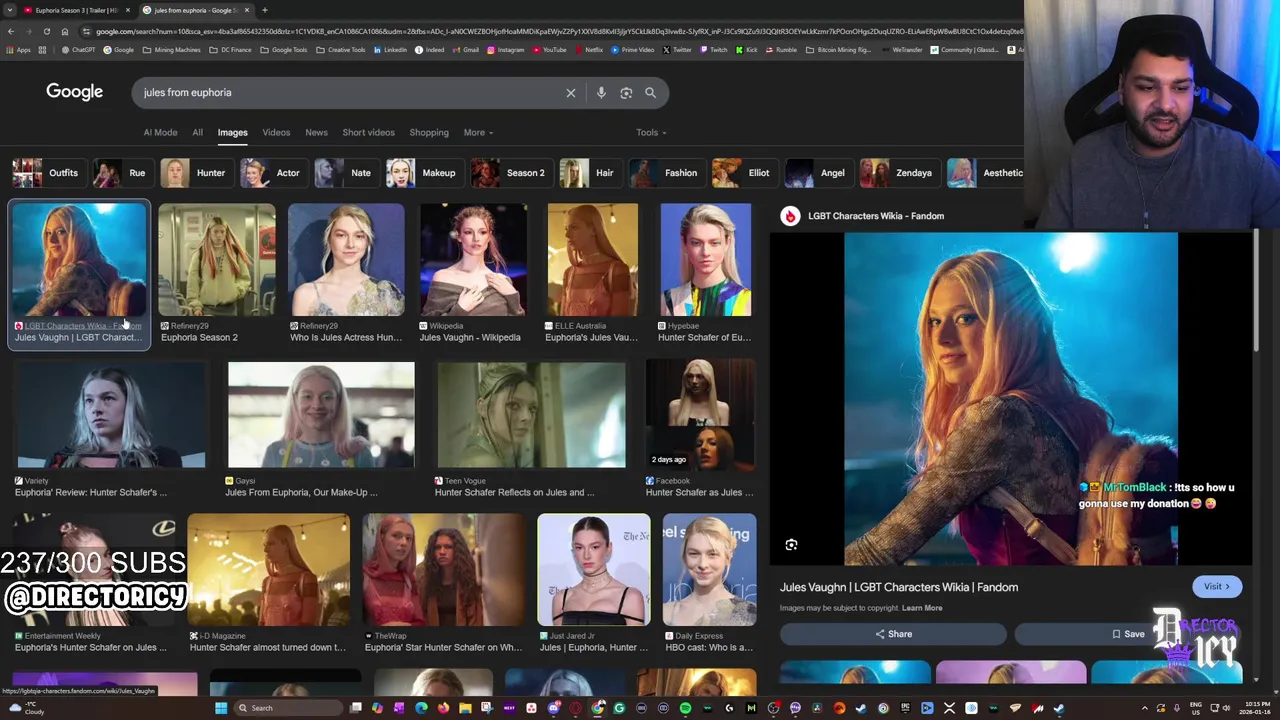Close the Euphoria Season 3 Trailer tab

click(x=127, y=10)
